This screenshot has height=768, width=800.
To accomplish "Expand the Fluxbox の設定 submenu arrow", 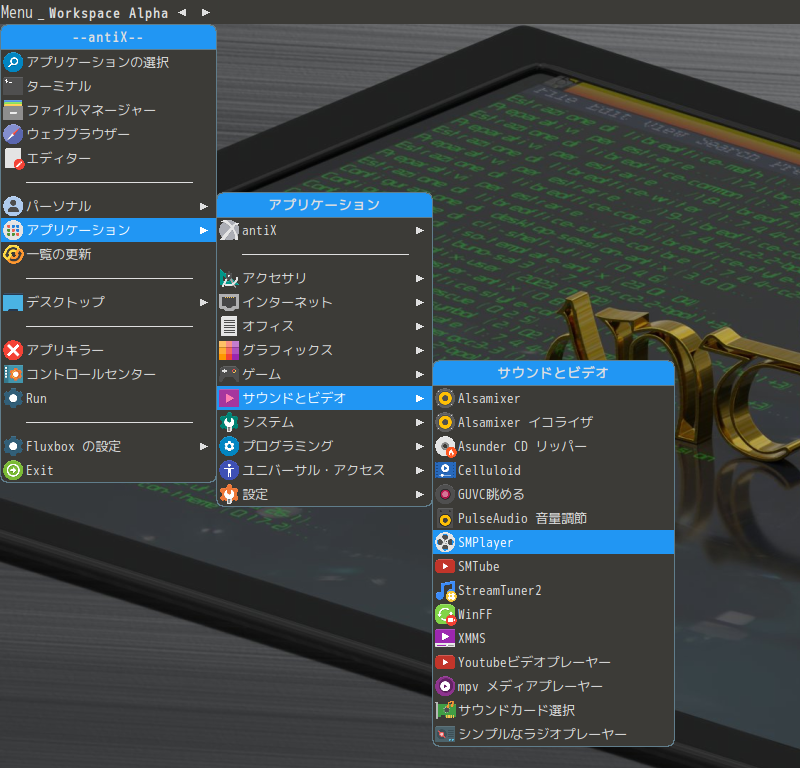I will click(x=204, y=446).
